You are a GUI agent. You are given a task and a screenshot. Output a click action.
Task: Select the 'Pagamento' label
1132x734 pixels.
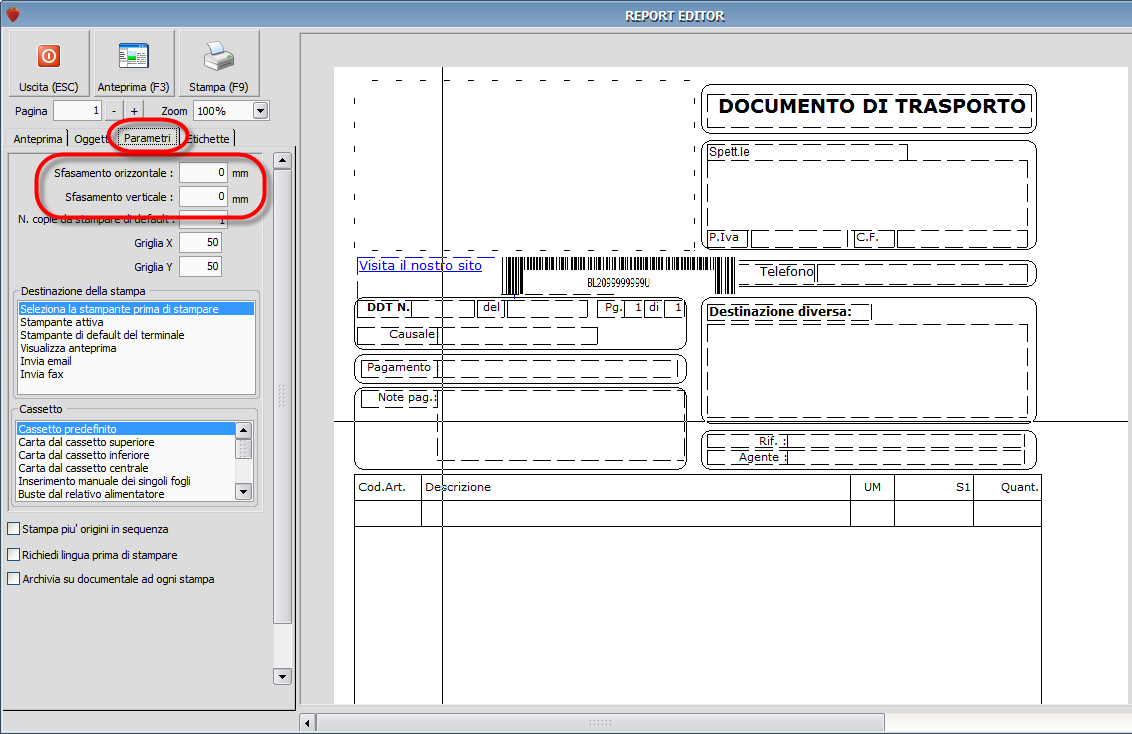(399, 367)
